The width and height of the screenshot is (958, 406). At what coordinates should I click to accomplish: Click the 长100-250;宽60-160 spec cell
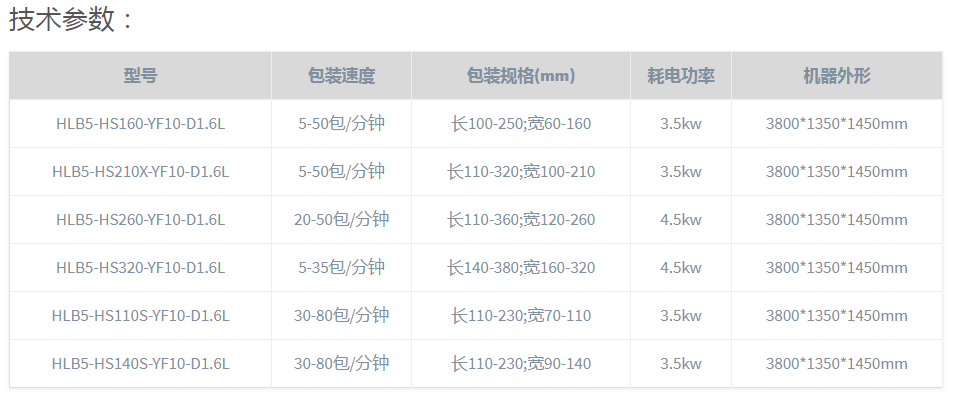pyautogui.click(x=521, y=124)
